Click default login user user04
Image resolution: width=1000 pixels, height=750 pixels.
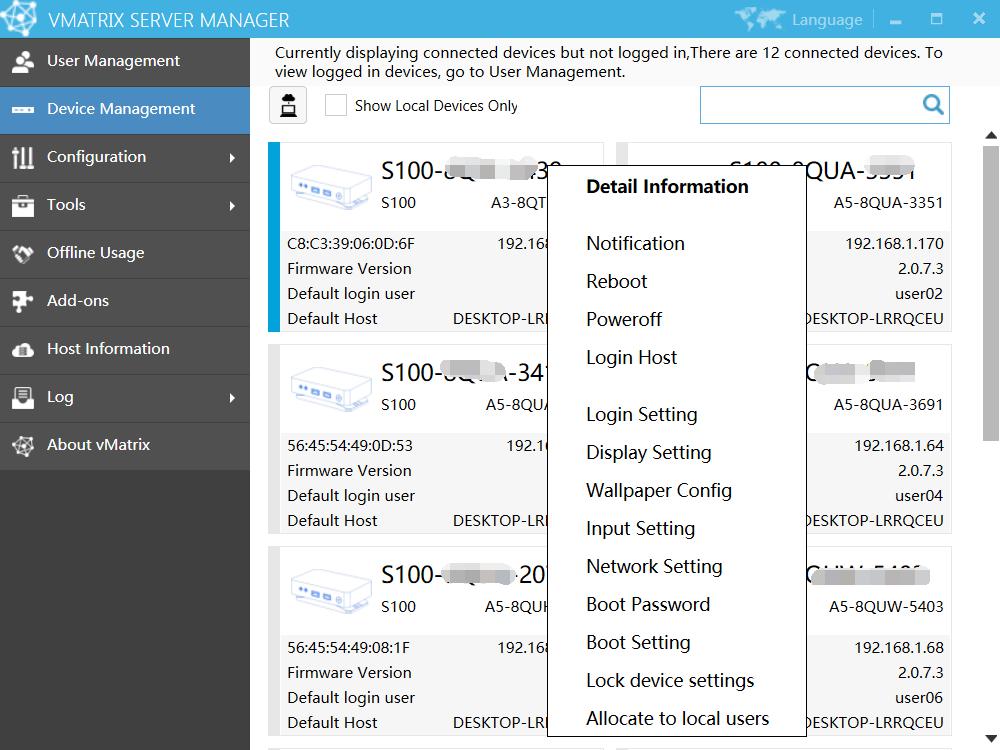[919, 496]
